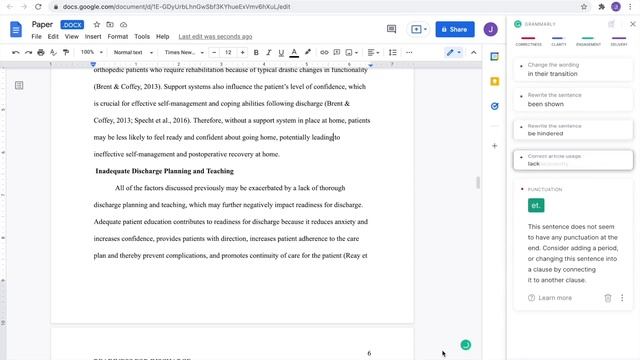The width and height of the screenshot is (640, 360).
Task: Reload the browser page
Action: pyautogui.click(x=38, y=7)
